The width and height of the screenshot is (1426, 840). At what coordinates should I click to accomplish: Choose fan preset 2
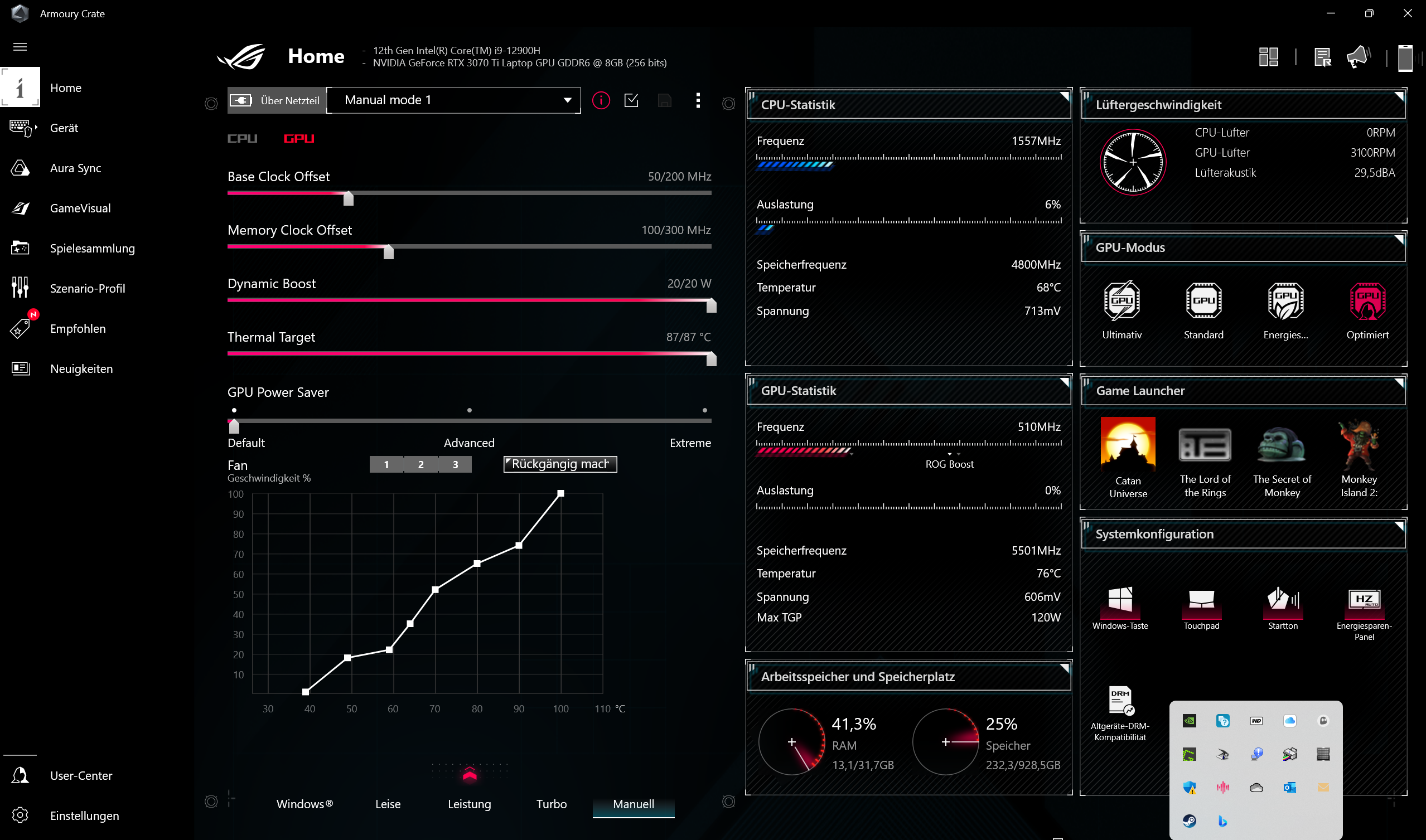(421, 464)
